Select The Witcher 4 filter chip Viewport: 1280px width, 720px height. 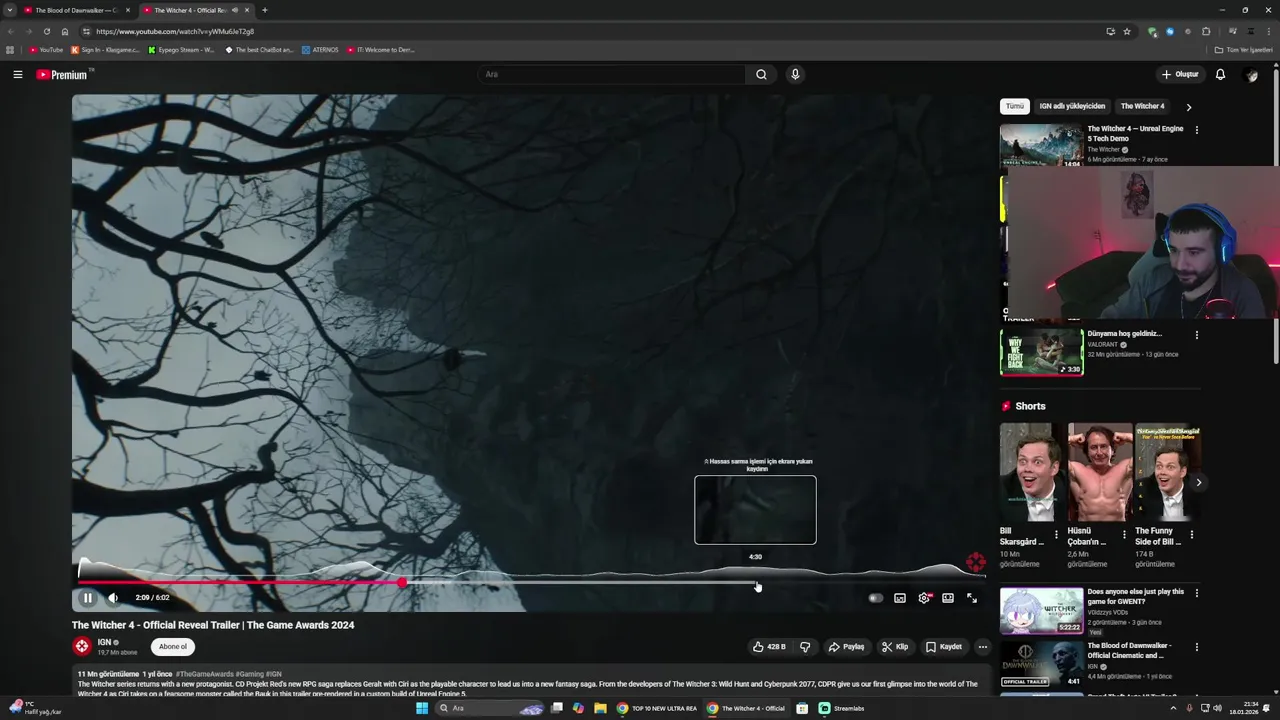click(1142, 106)
